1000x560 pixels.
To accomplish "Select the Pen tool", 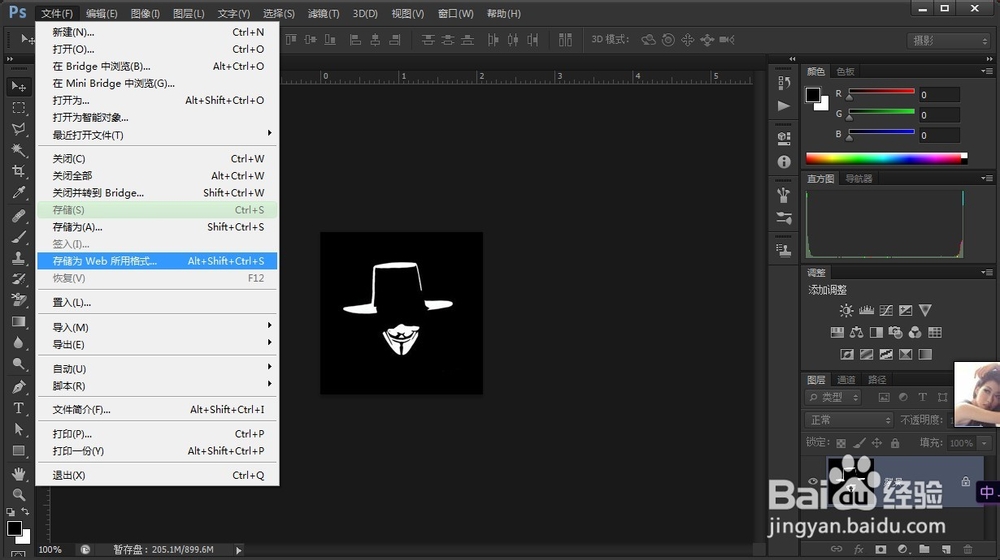I will click(x=18, y=387).
